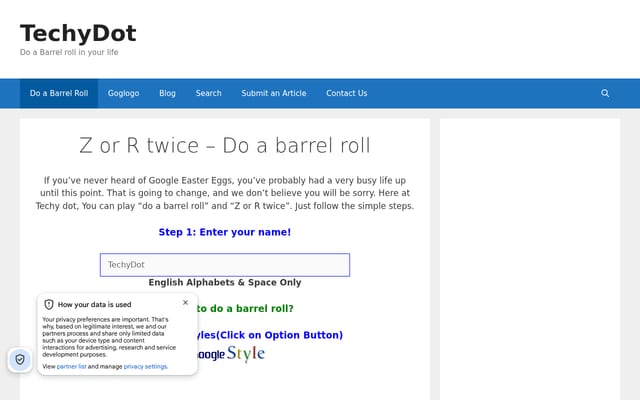Click the 'to do a barrel roll?' green text
This screenshot has height=400, width=640.
245,309
